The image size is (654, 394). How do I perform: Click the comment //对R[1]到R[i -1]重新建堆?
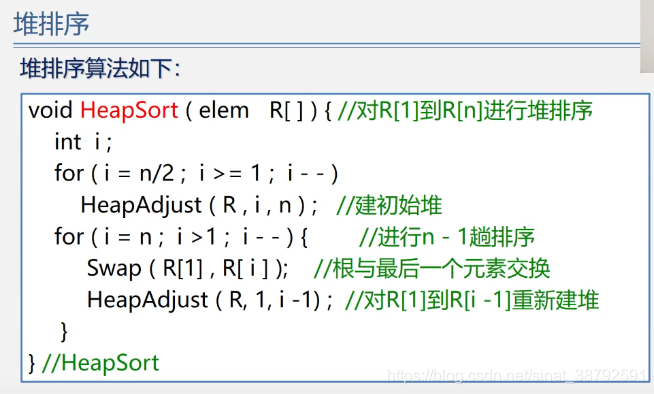point(472,300)
